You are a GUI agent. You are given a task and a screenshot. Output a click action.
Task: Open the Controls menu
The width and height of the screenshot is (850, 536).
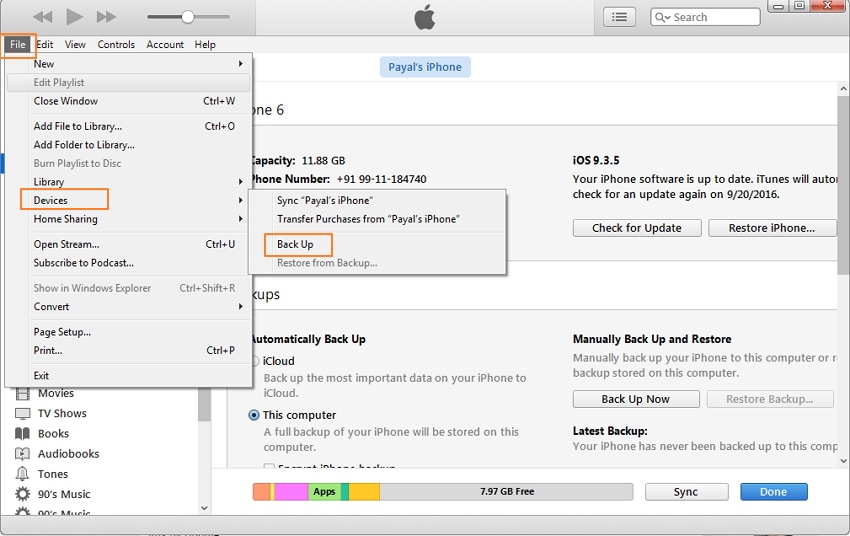coord(116,44)
